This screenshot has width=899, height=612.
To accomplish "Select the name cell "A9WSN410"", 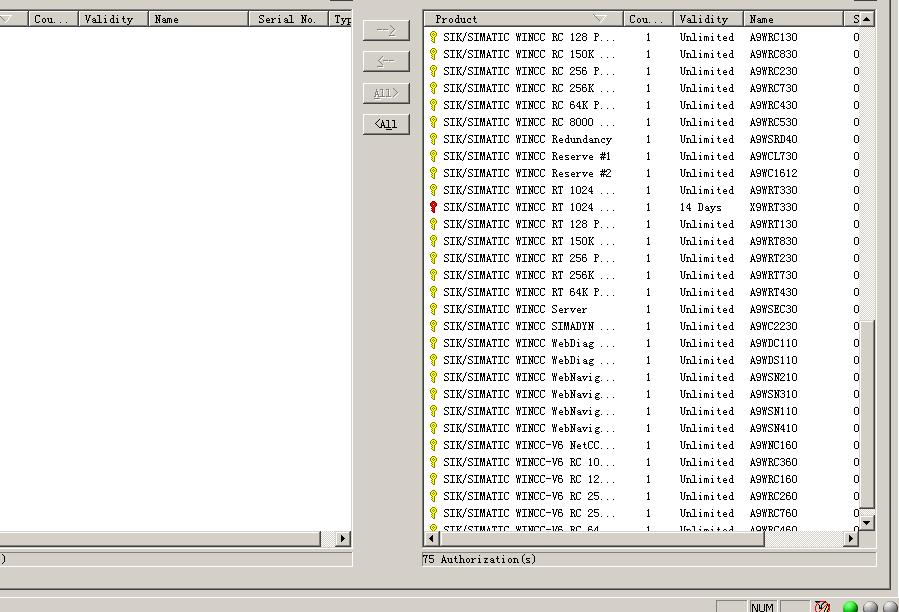I will (x=773, y=428).
